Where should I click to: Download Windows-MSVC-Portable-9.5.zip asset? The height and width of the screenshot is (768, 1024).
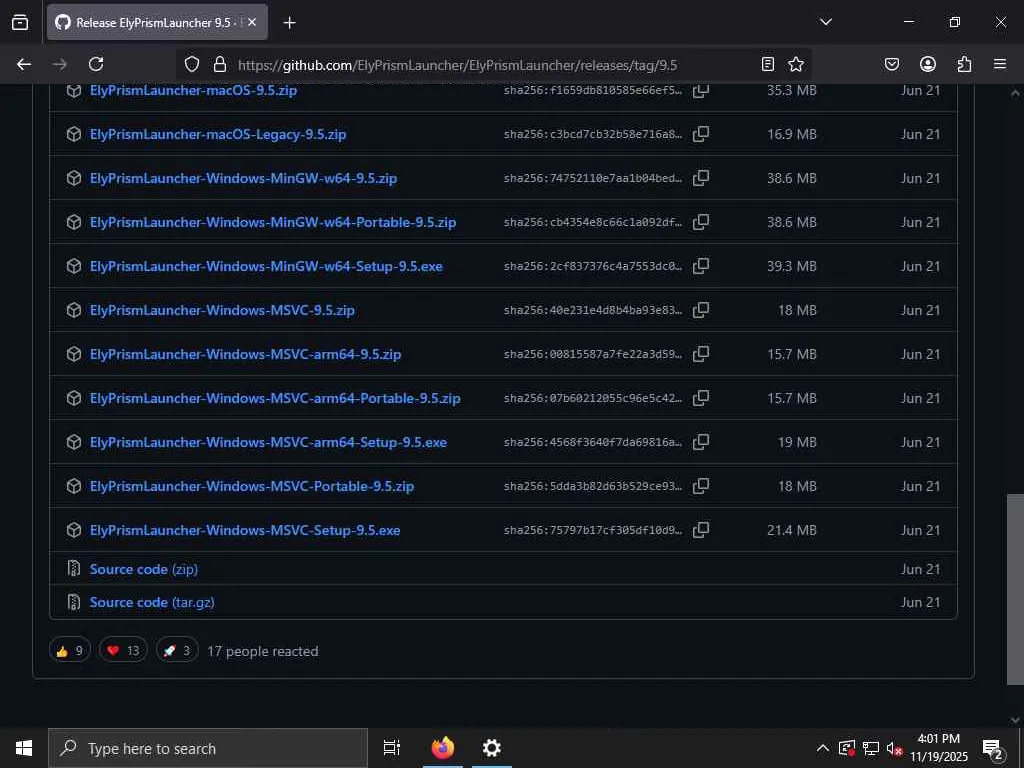point(252,486)
